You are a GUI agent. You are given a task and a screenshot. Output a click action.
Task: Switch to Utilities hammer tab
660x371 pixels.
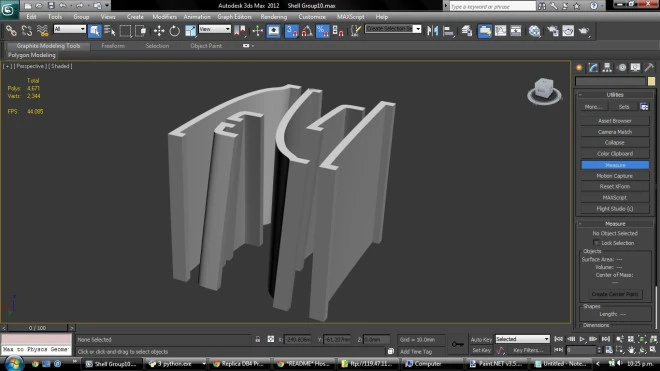(x=649, y=67)
